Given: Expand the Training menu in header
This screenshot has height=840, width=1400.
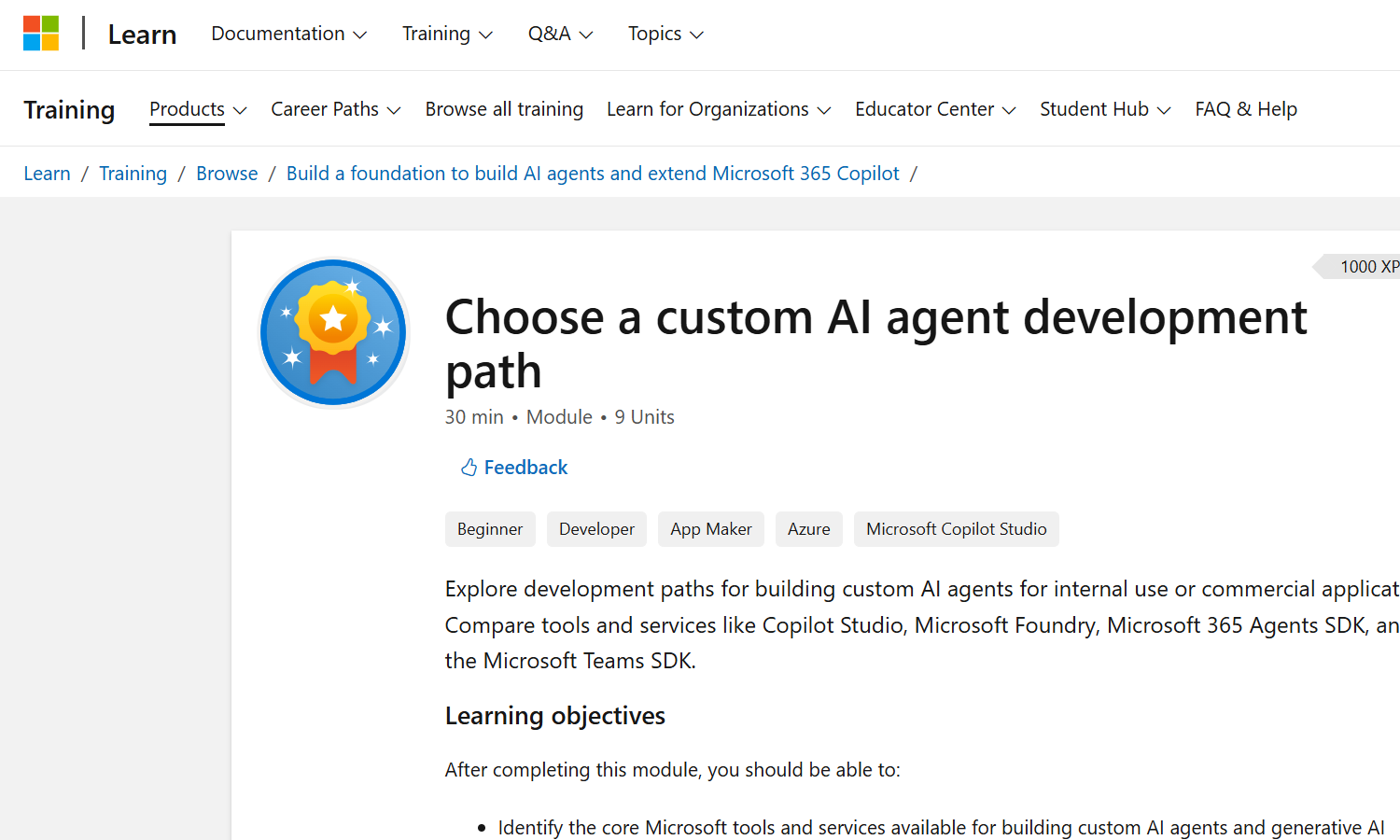Looking at the screenshot, I should pos(446,35).
